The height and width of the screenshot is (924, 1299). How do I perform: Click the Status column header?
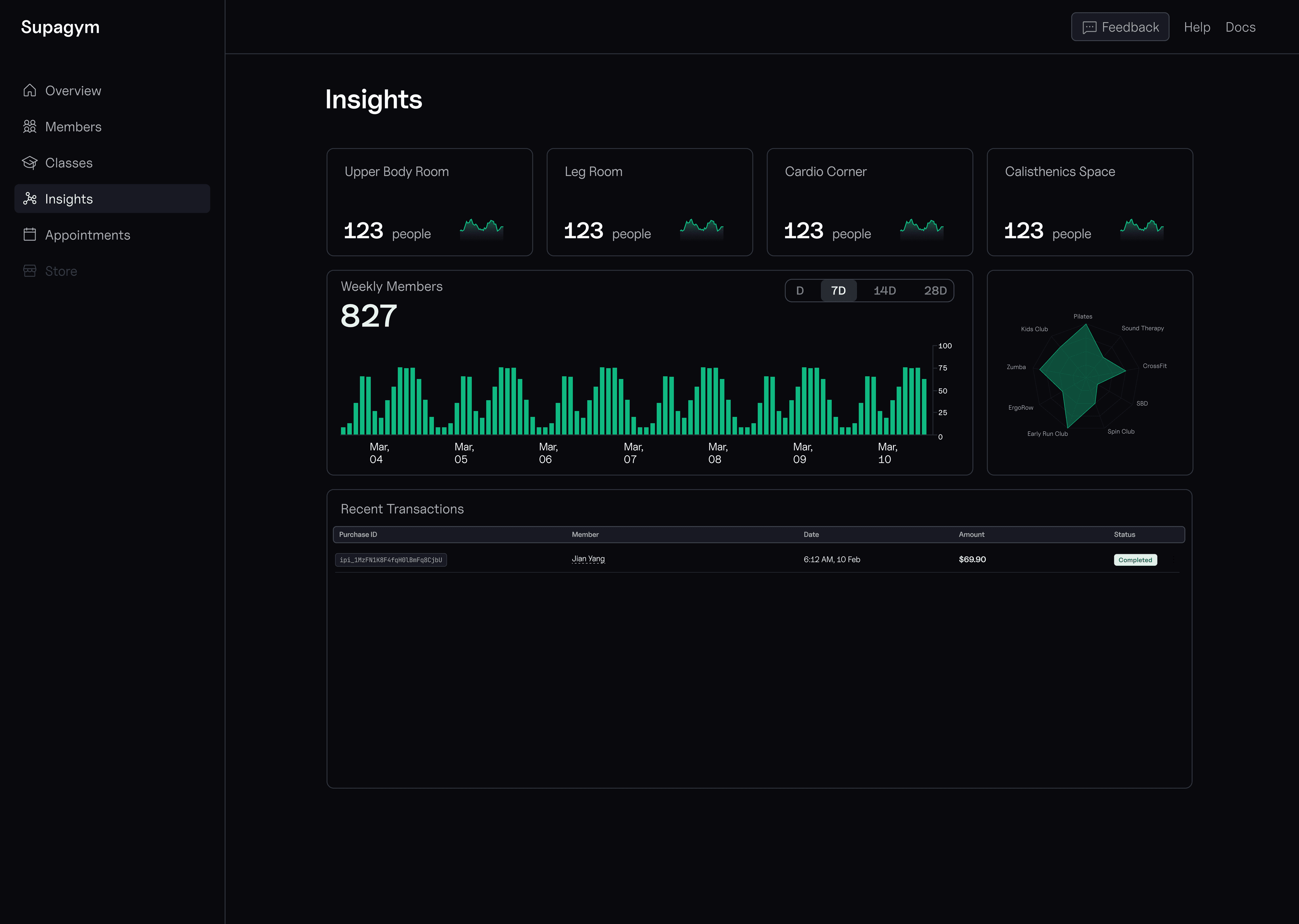point(1124,534)
